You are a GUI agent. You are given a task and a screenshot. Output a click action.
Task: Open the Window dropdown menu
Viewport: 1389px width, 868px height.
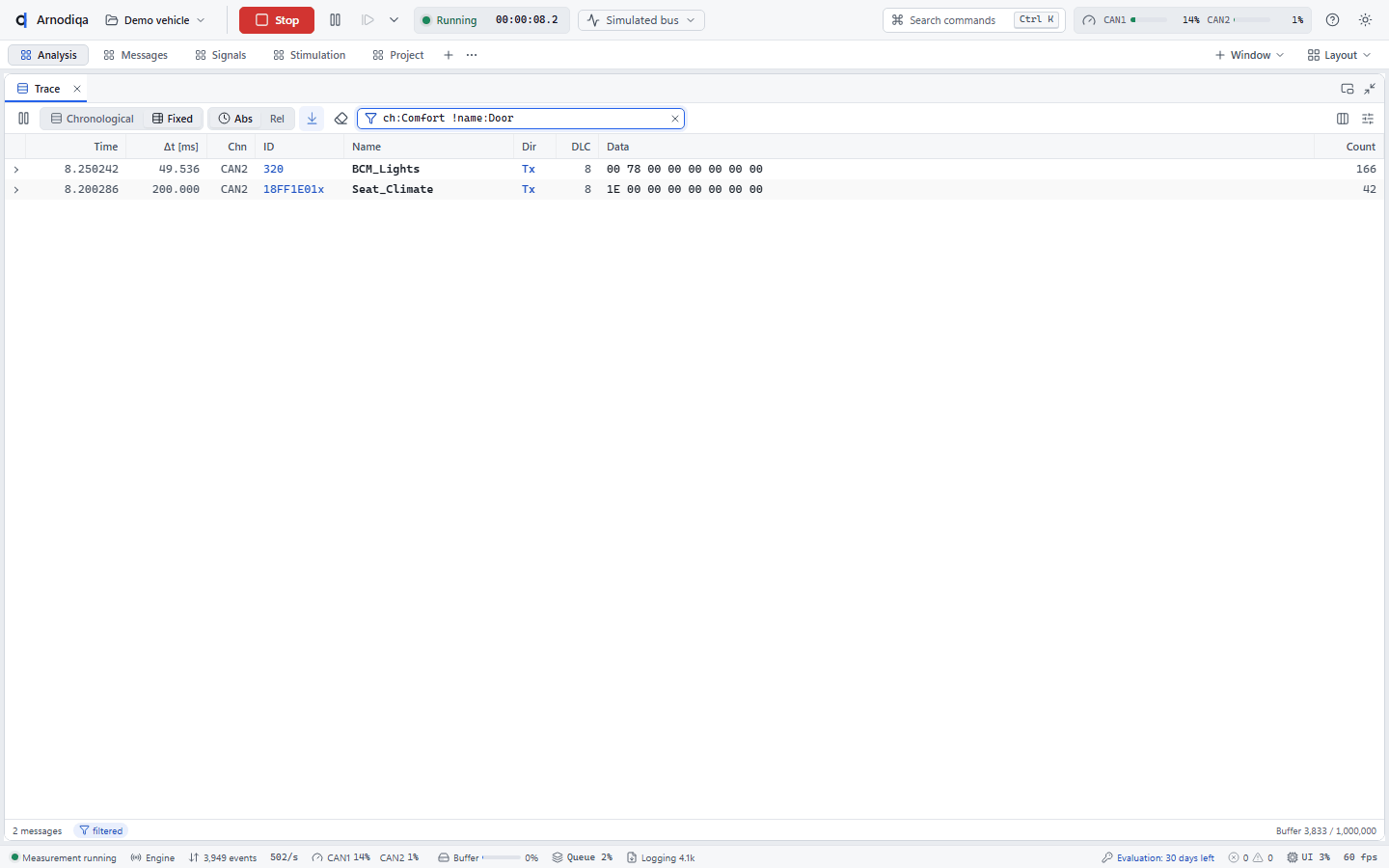[1249, 55]
